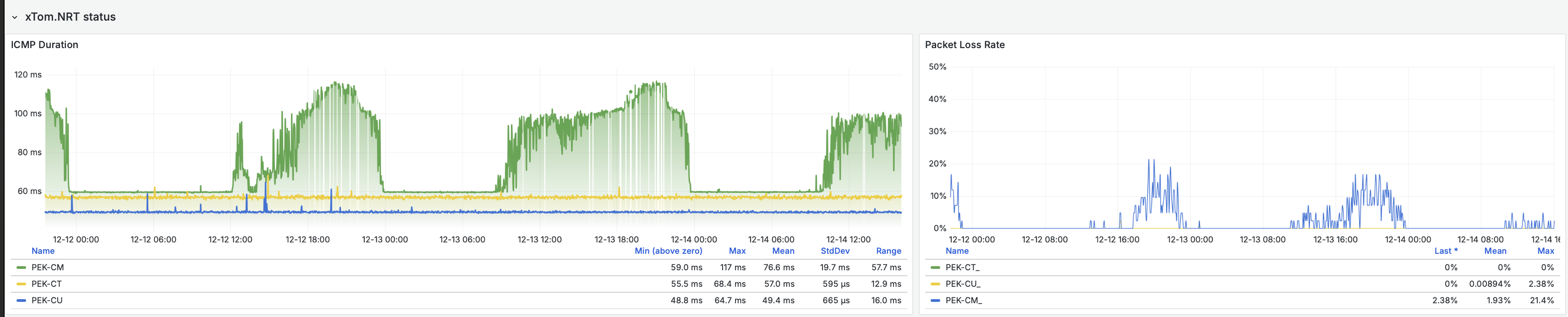The width and height of the screenshot is (1568, 317).
Task: Click the green PEK-CT_ color indicator
Action: click(935, 267)
